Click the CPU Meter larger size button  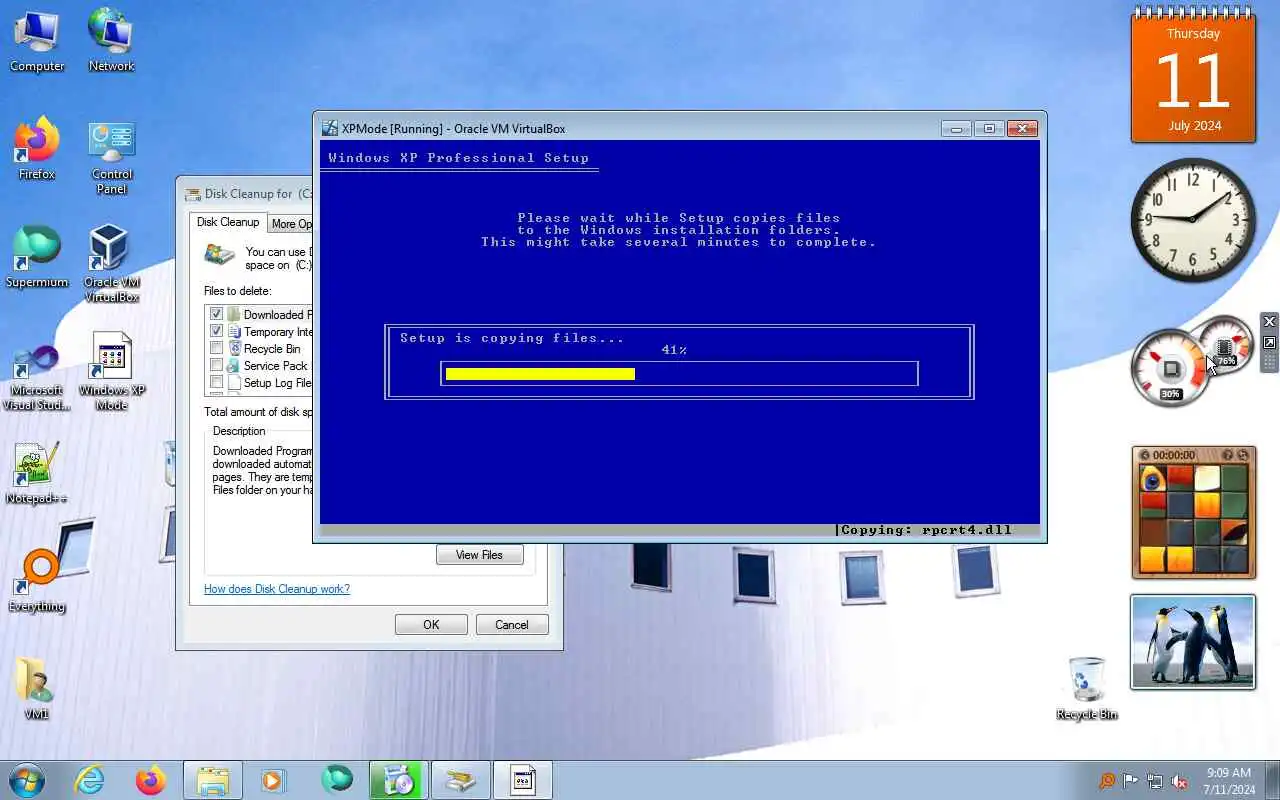pos(1269,342)
